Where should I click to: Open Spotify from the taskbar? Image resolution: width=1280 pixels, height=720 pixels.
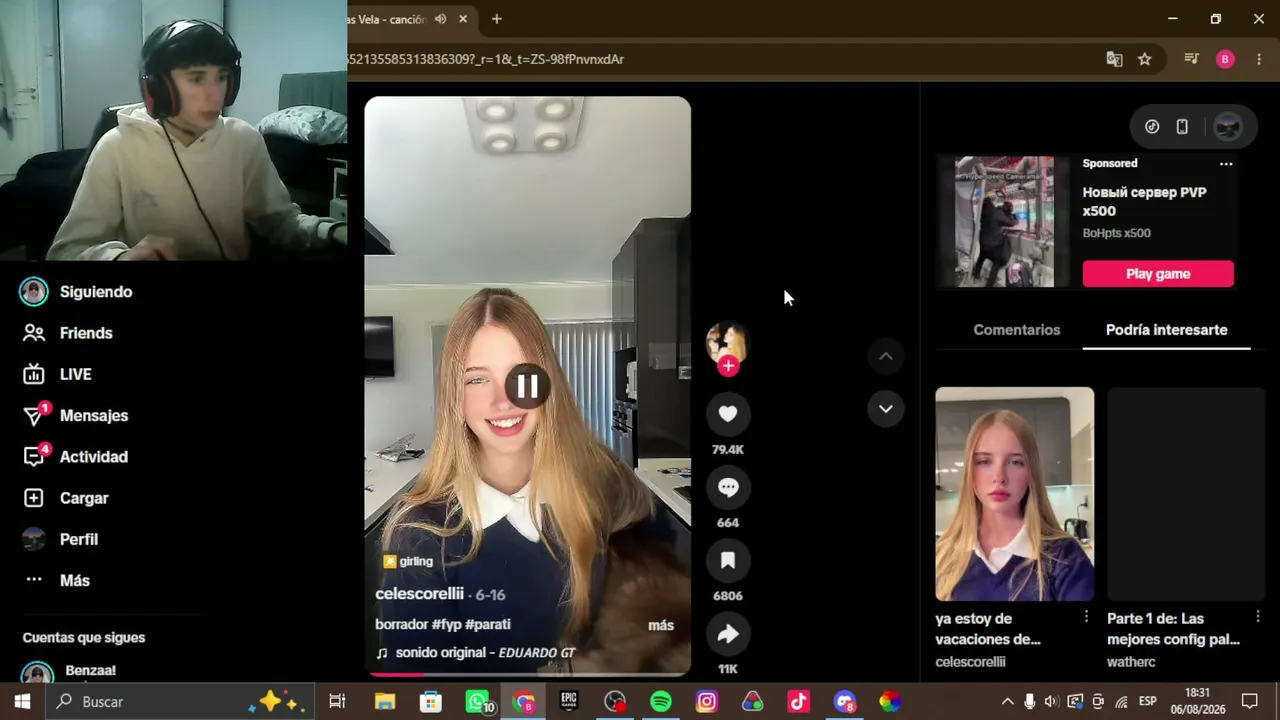(661, 702)
